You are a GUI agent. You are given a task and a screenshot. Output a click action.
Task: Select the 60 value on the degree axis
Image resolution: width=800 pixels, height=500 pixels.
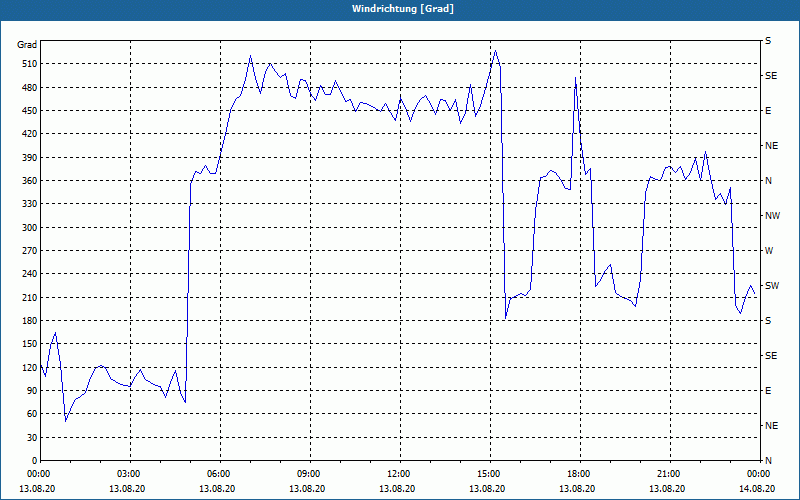pyautogui.click(x=32, y=414)
